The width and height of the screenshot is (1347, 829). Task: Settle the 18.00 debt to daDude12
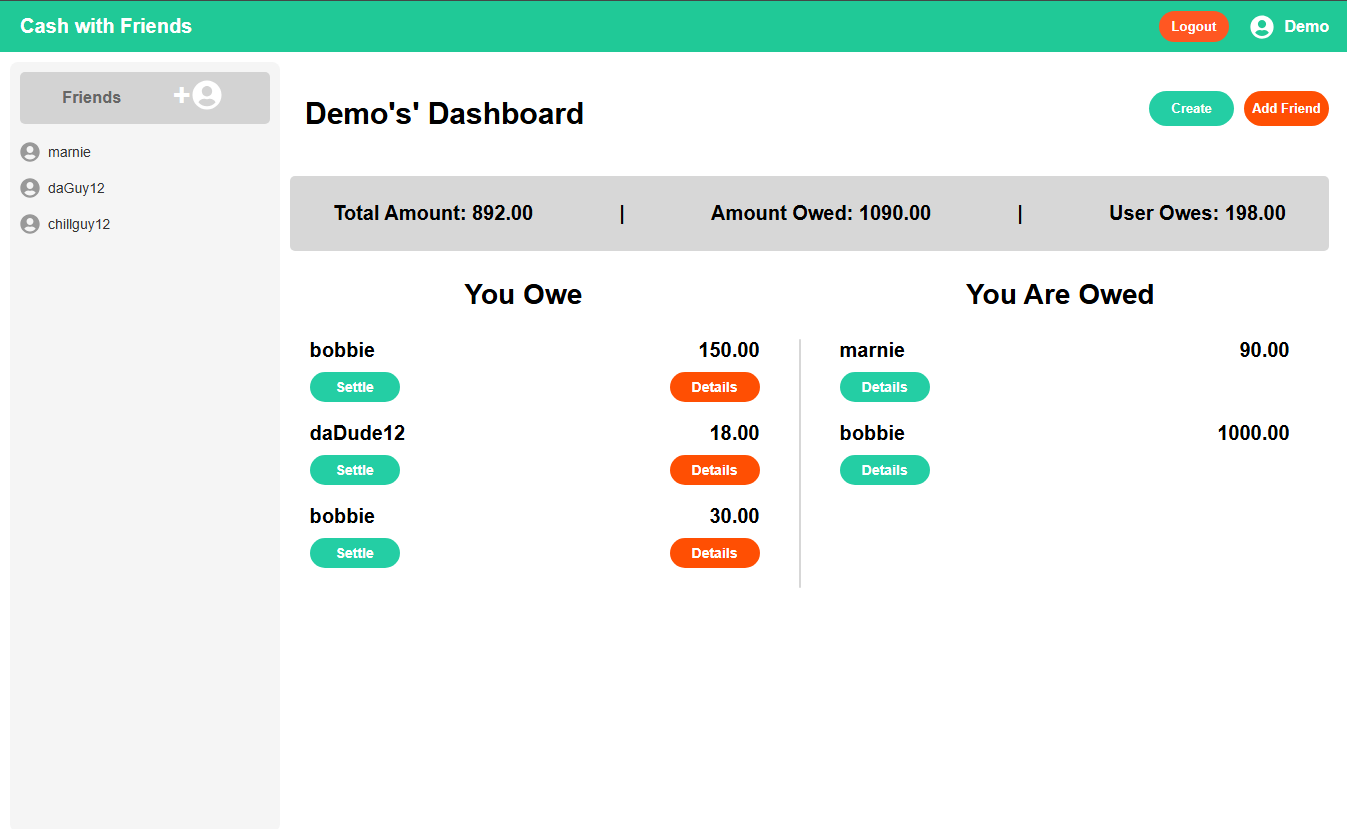point(354,470)
